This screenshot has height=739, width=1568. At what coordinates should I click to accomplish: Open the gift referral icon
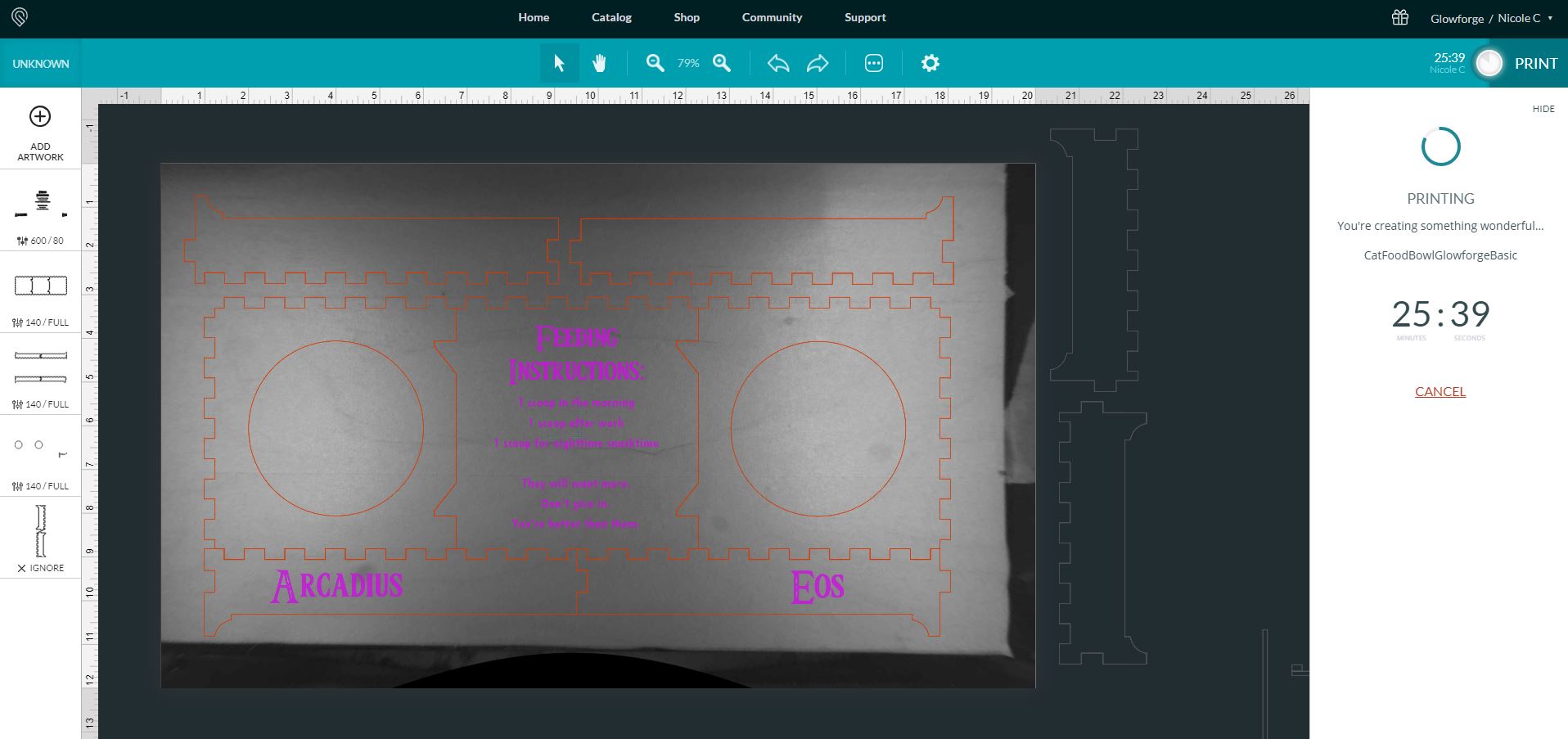1400,17
